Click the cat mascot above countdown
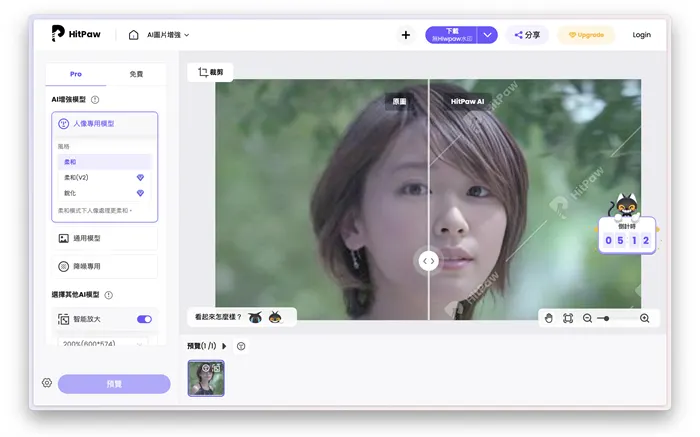The height and width of the screenshot is (437, 700). pos(625,206)
